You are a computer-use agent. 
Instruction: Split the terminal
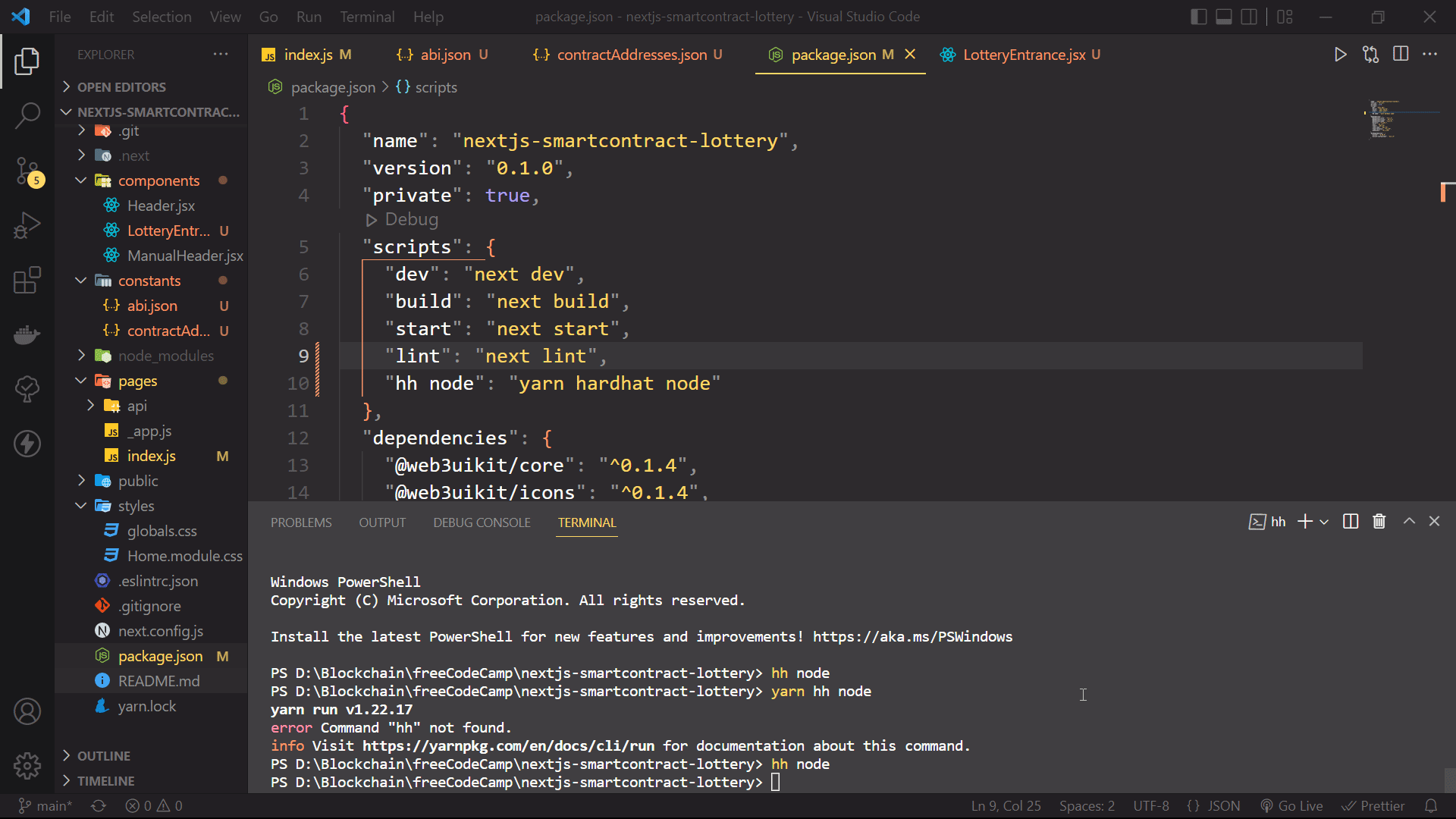1351,522
